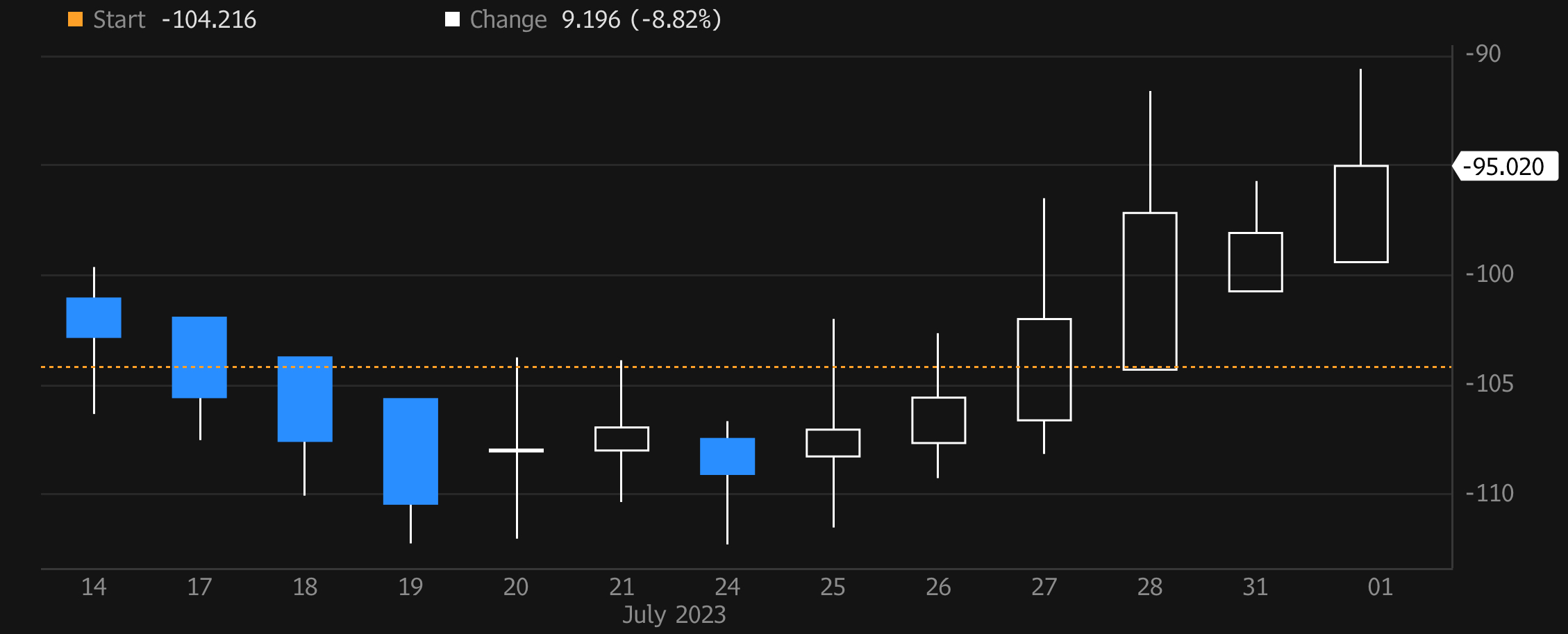Click the x-axis date label 28

(1149, 587)
